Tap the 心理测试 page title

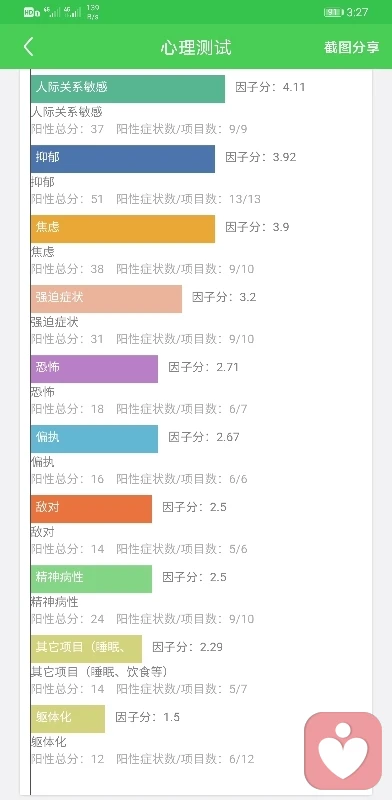[196, 47]
